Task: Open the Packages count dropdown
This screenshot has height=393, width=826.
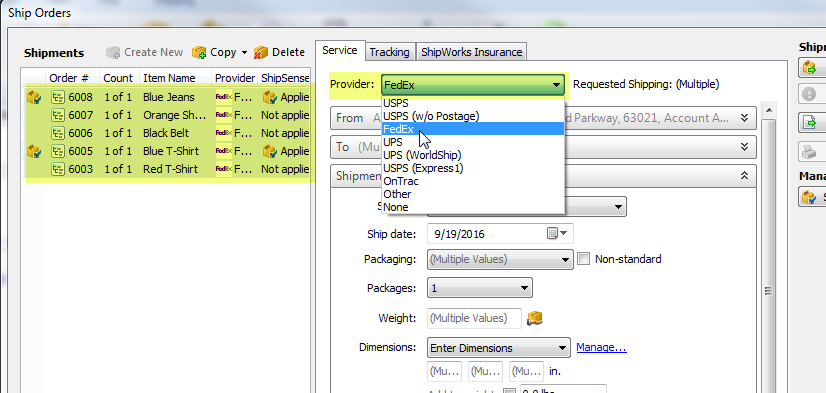Action: point(479,288)
